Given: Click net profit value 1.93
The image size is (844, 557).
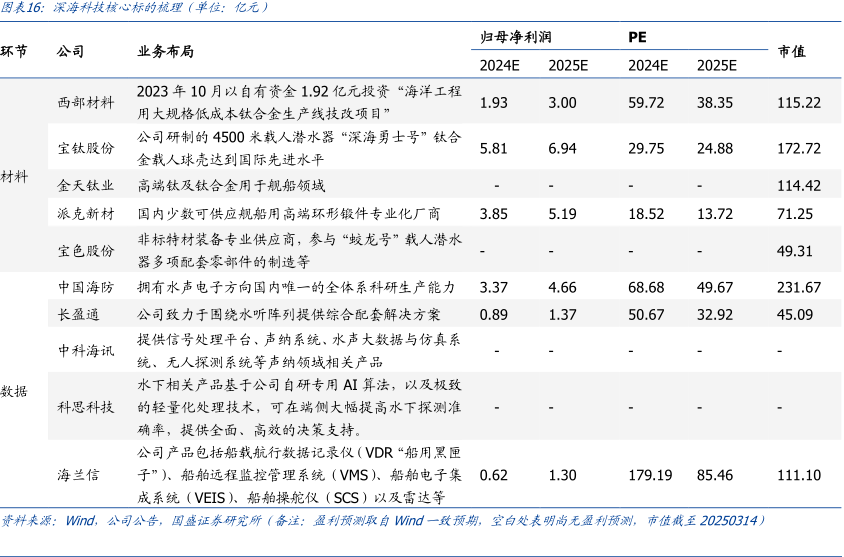Looking at the screenshot, I should tap(494, 102).
